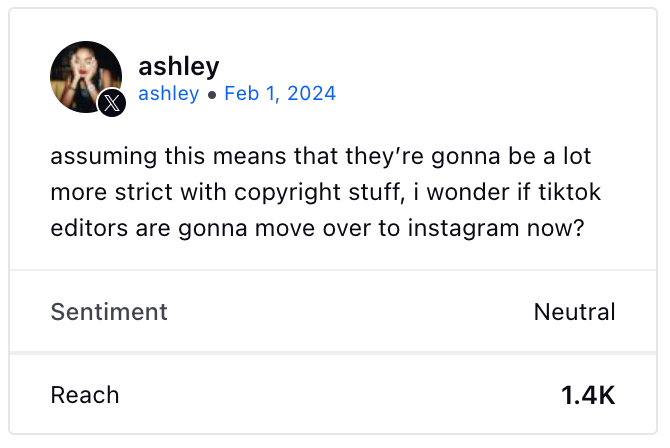The height and width of the screenshot is (448, 670).
Task: Open the blue ashley handle link
Action: point(168,93)
